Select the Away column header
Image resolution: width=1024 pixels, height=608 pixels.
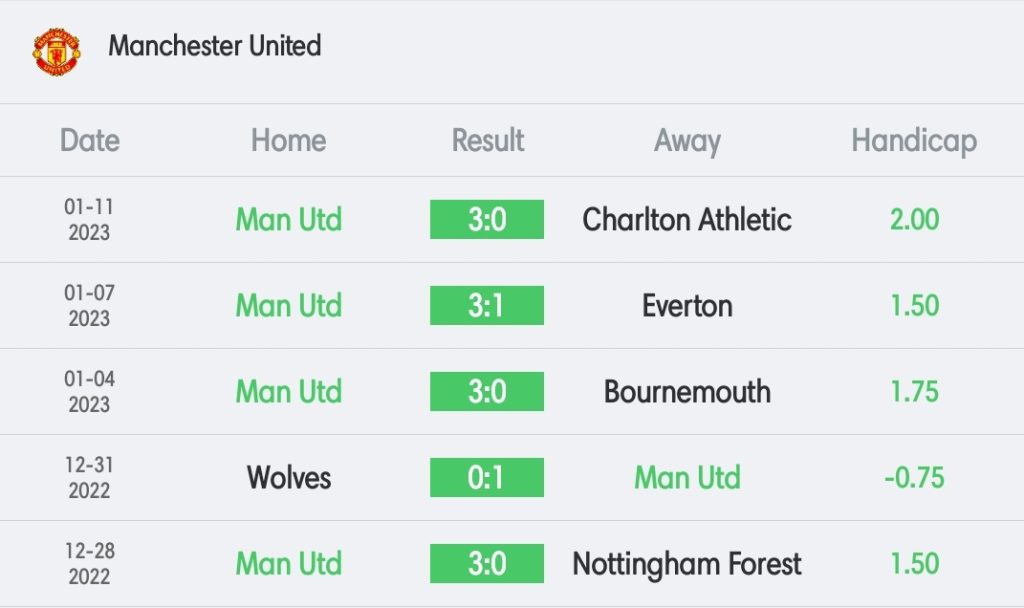click(x=688, y=141)
